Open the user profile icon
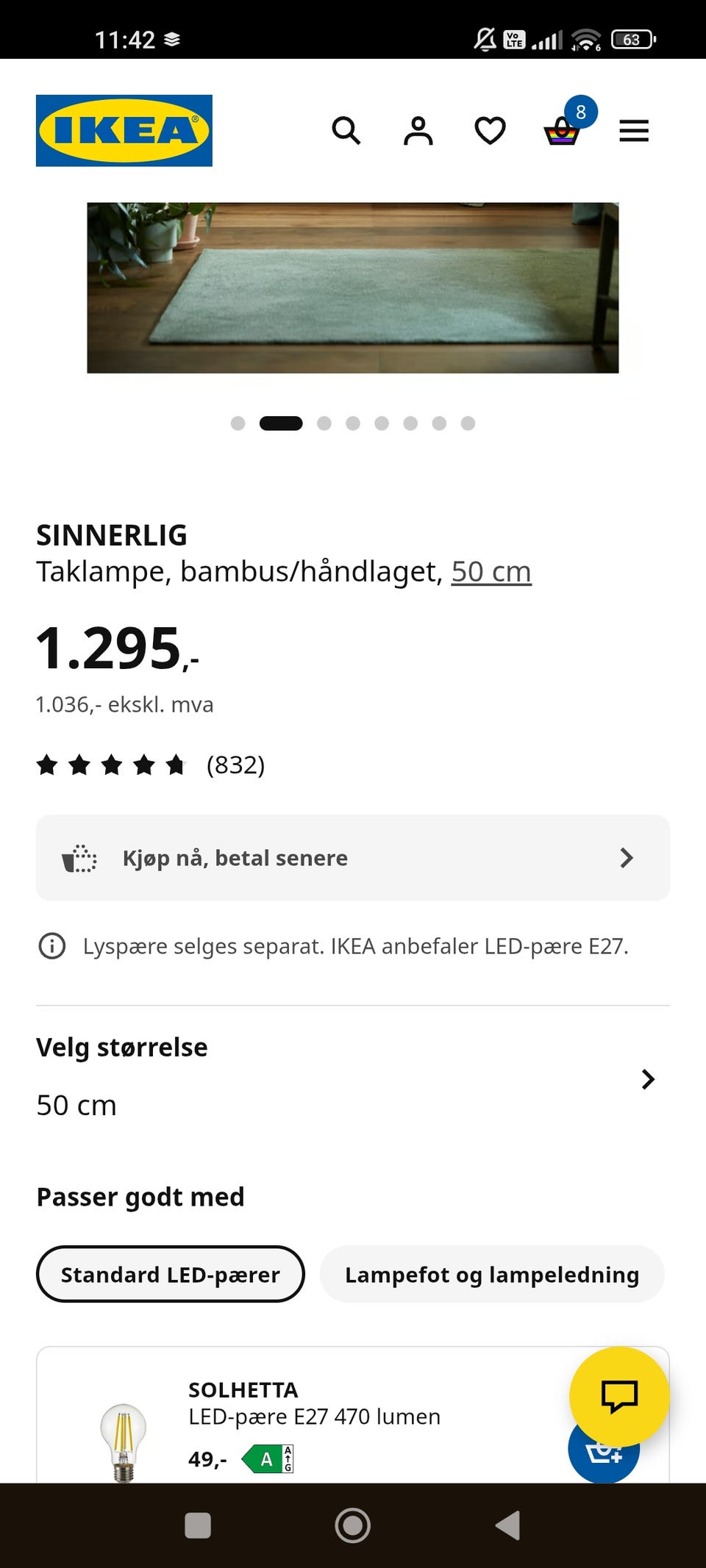The width and height of the screenshot is (706, 1568). click(x=418, y=131)
